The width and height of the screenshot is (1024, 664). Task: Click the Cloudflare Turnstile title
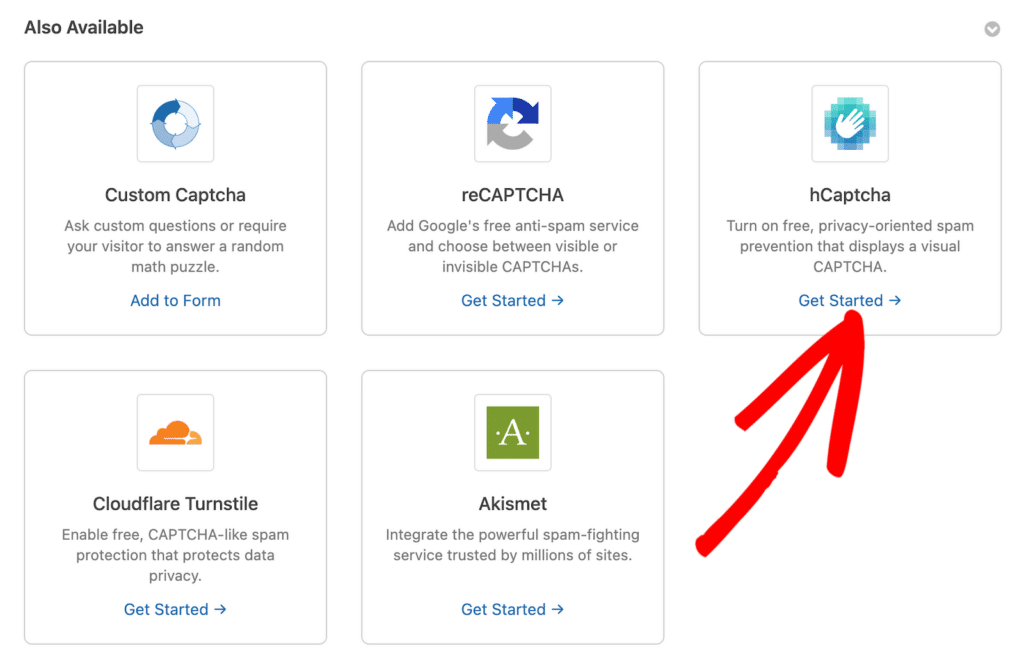175,503
